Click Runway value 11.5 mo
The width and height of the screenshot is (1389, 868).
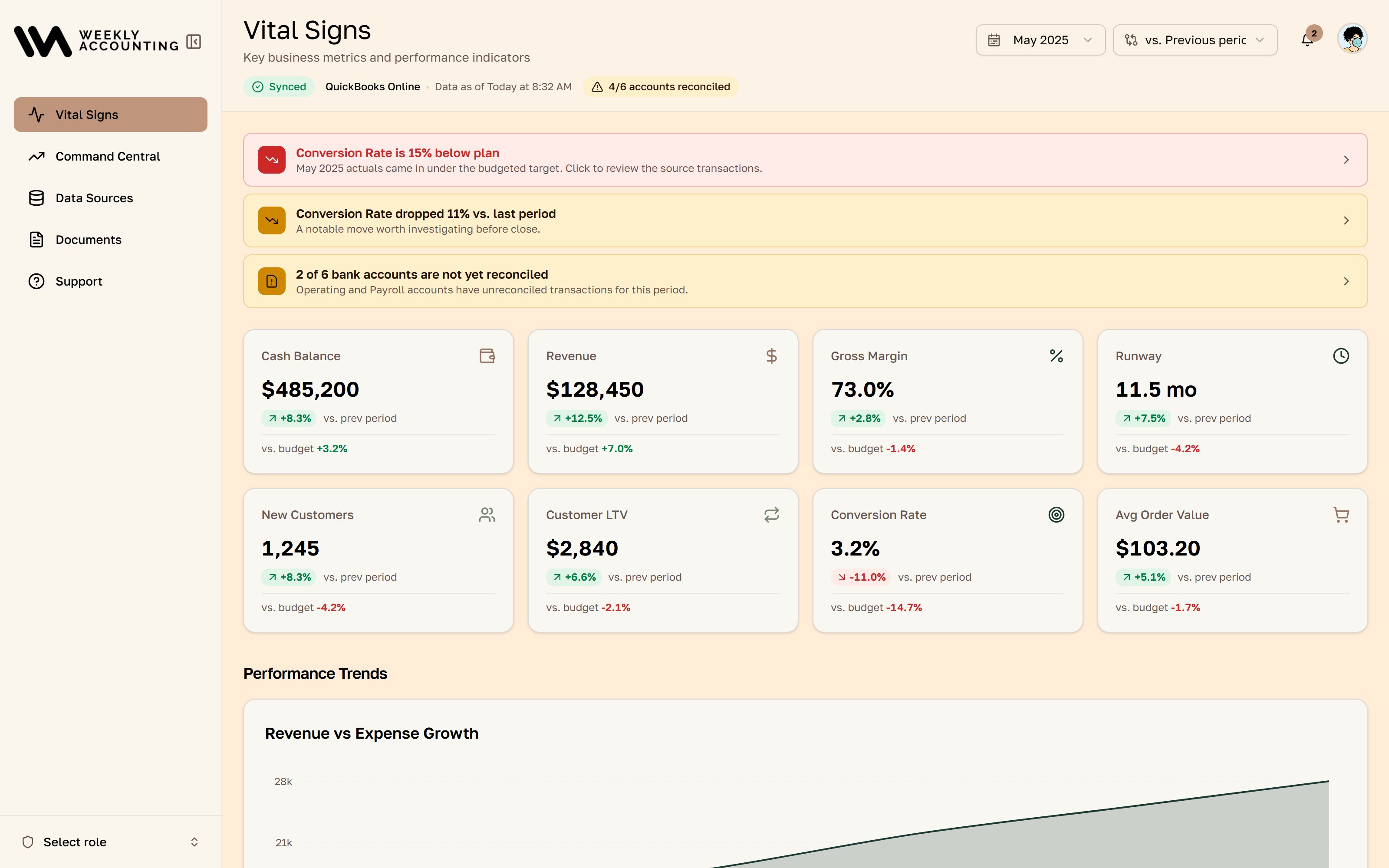1156,390
